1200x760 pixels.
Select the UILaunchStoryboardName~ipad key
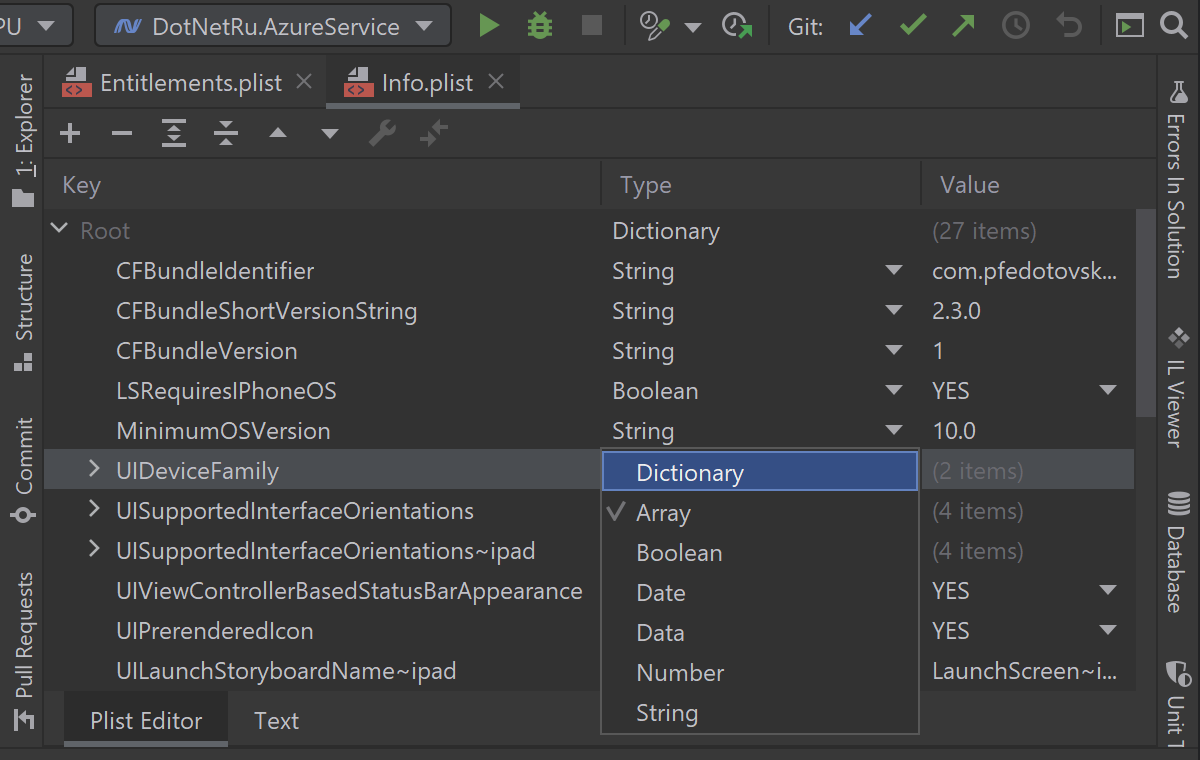coord(286,671)
